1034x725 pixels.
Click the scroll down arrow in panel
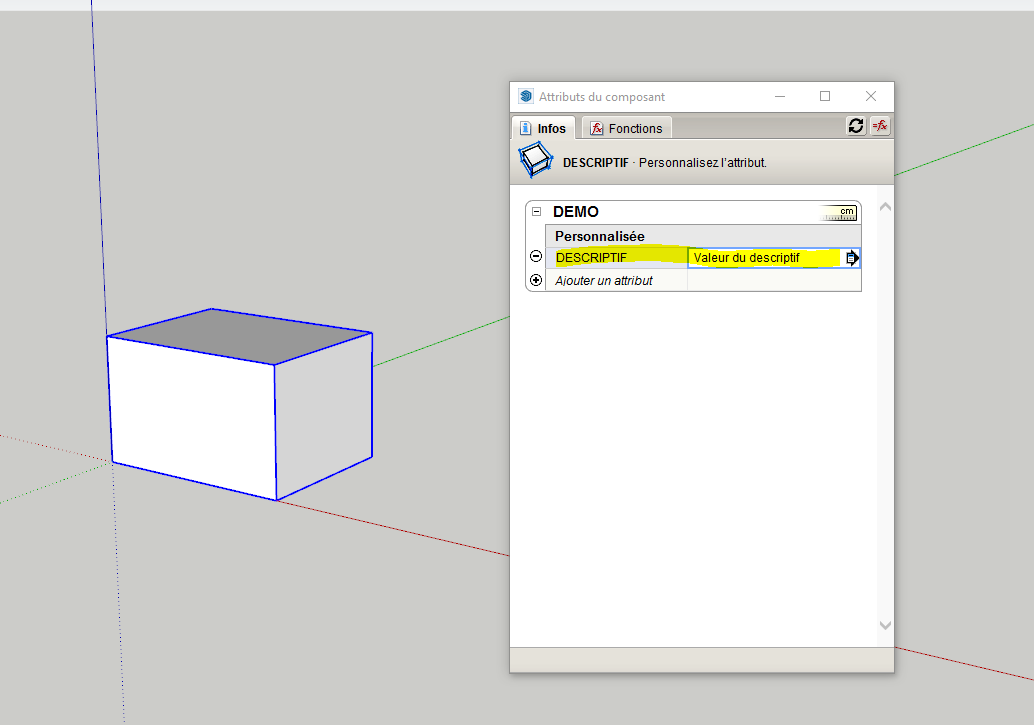[x=886, y=625]
